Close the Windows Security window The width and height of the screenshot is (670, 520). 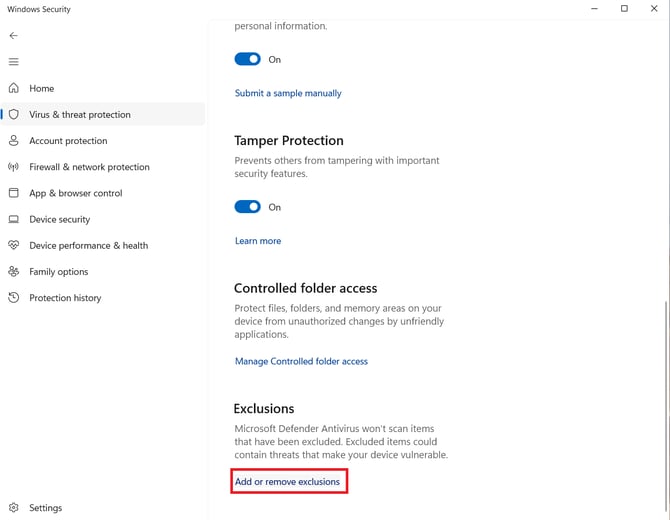pos(654,8)
